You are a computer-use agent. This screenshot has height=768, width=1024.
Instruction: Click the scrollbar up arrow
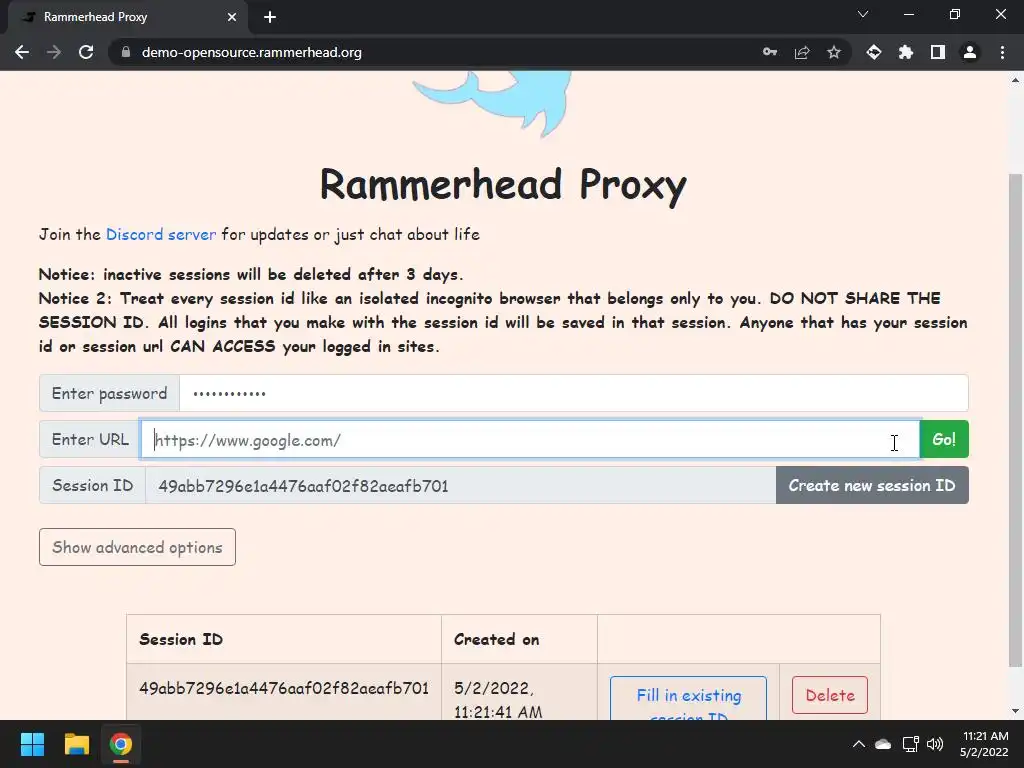1015,80
